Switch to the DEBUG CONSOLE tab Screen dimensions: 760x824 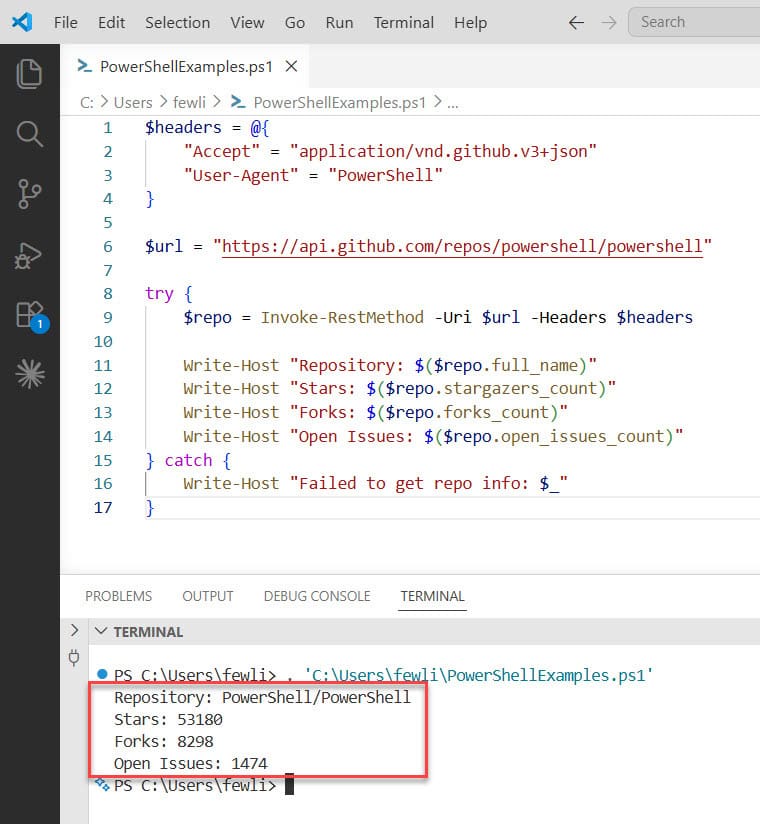coord(317,596)
